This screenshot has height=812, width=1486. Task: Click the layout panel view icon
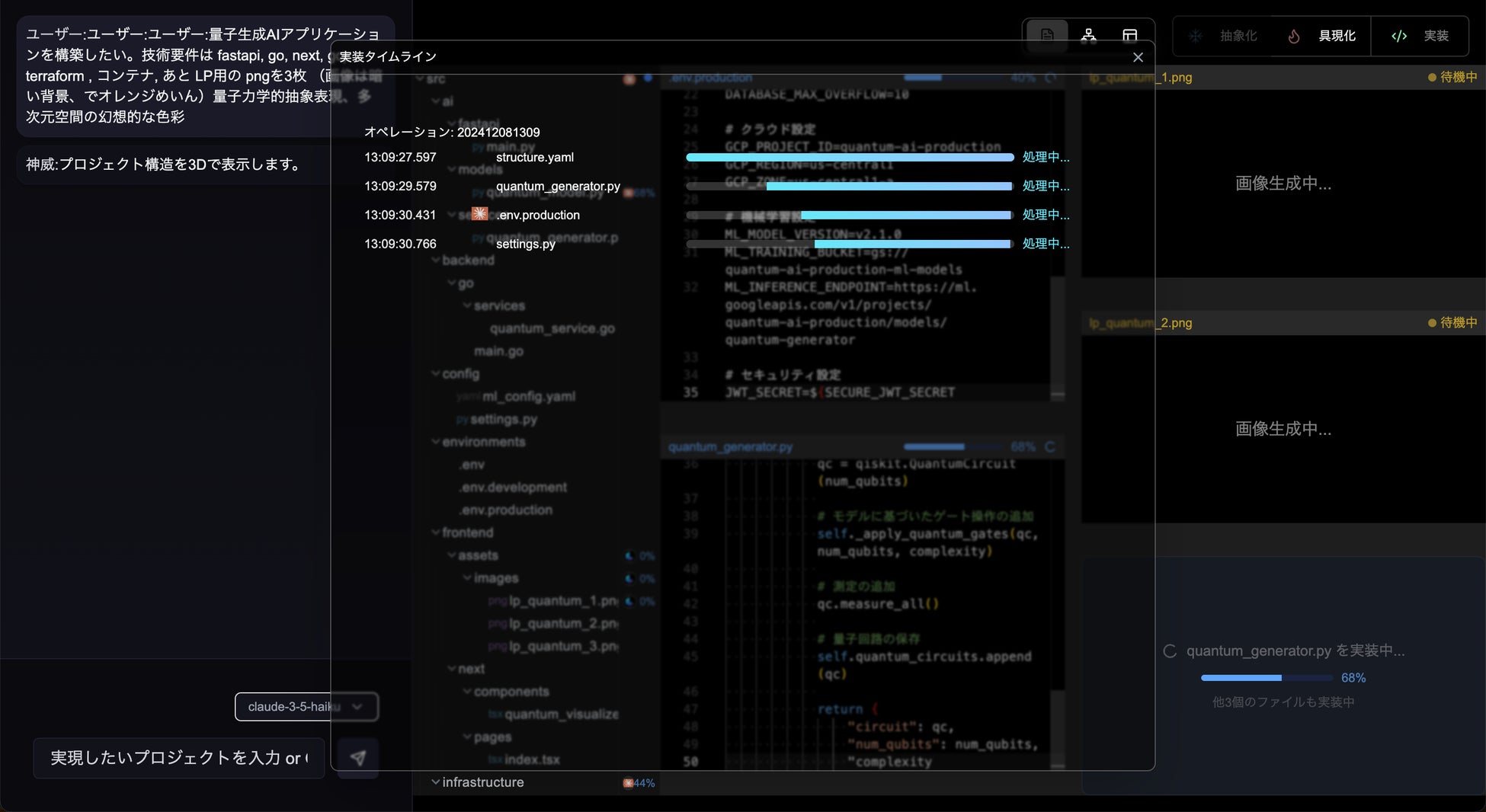[x=1129, y=36]
